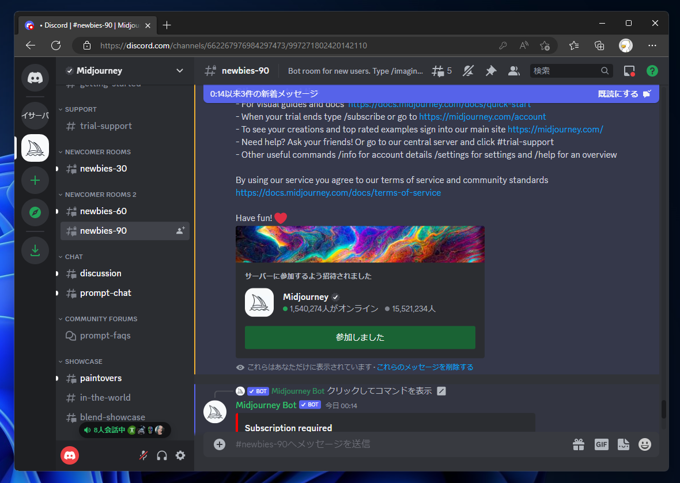Open the emoji picker
Screen dimensions: 680x483
[x=645, y=444]
